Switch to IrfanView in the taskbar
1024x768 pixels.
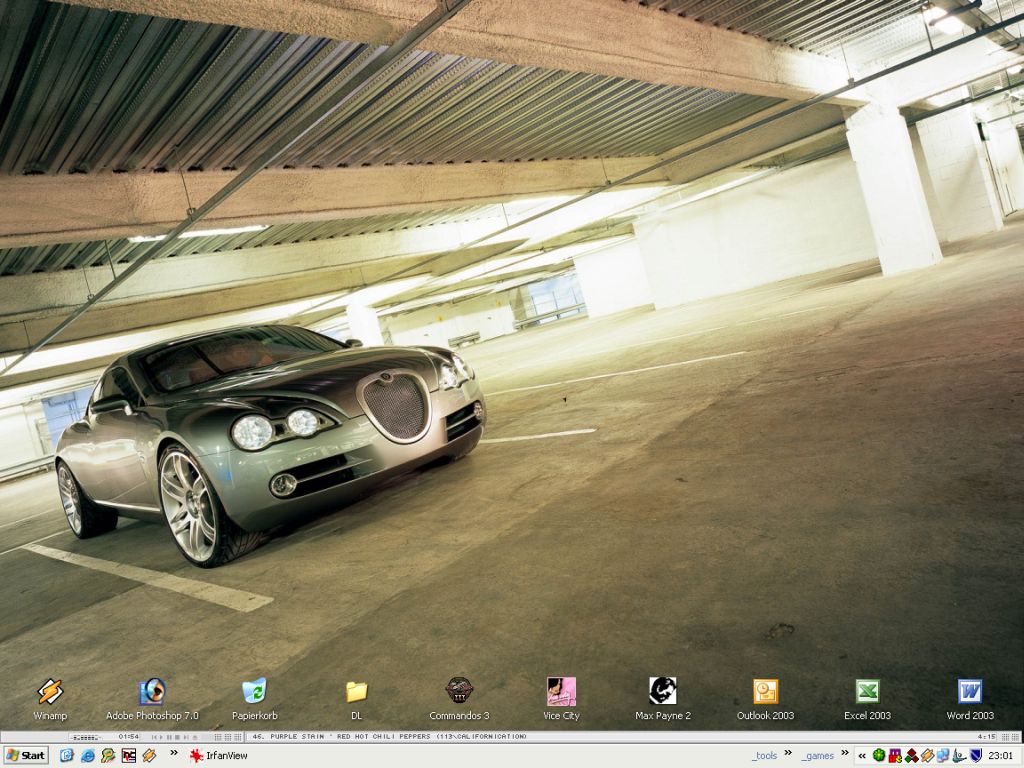click(x=218, y=756)
